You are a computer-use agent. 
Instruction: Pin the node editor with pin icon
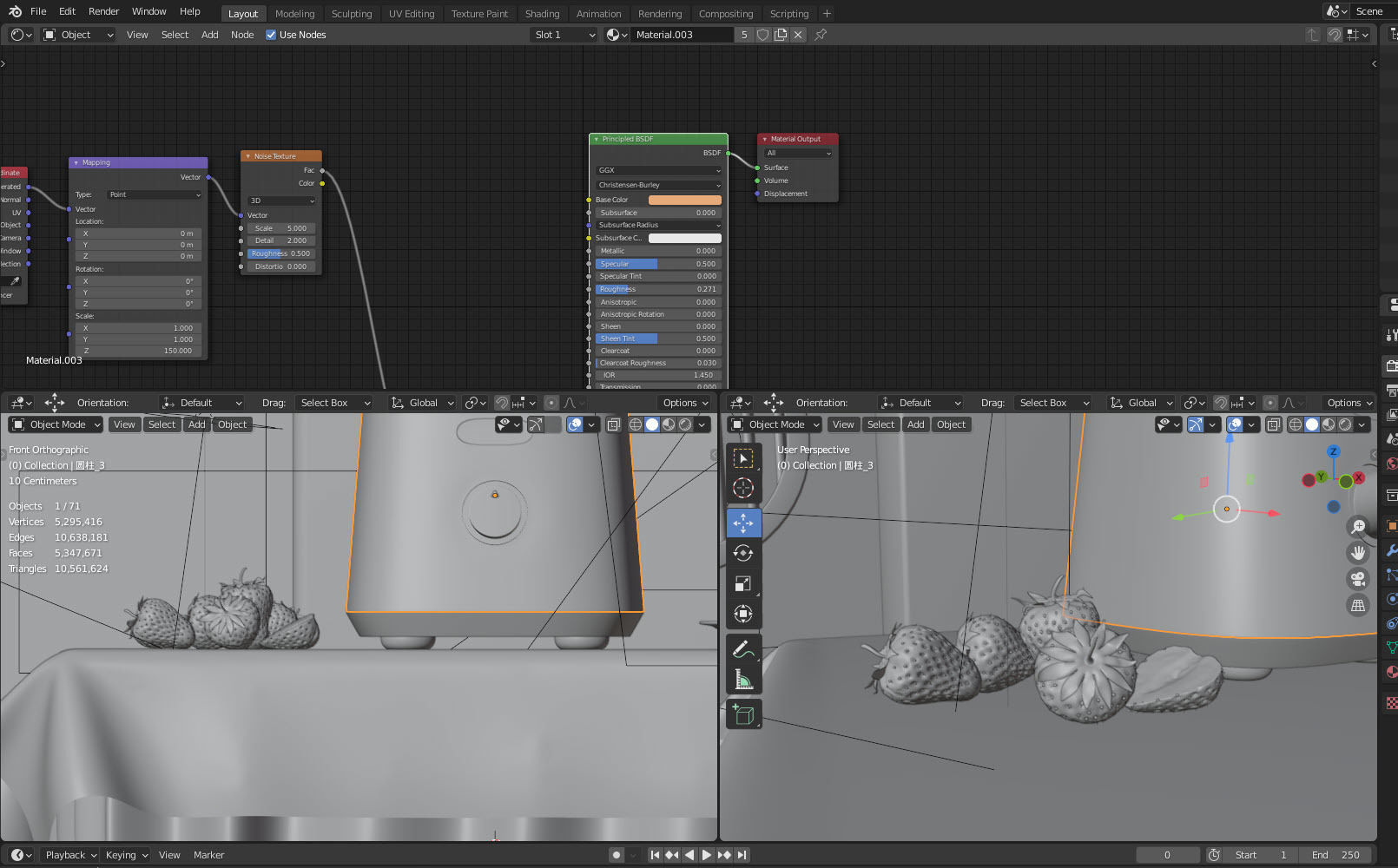pyautogui.click(x=821, y=35)
